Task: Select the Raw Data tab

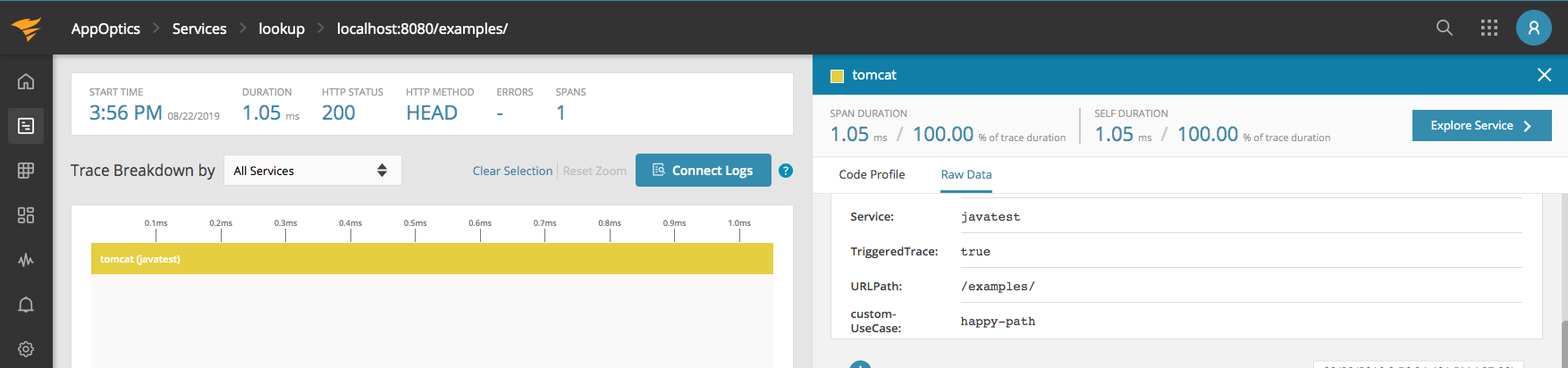Action: [x=965, y=174]
